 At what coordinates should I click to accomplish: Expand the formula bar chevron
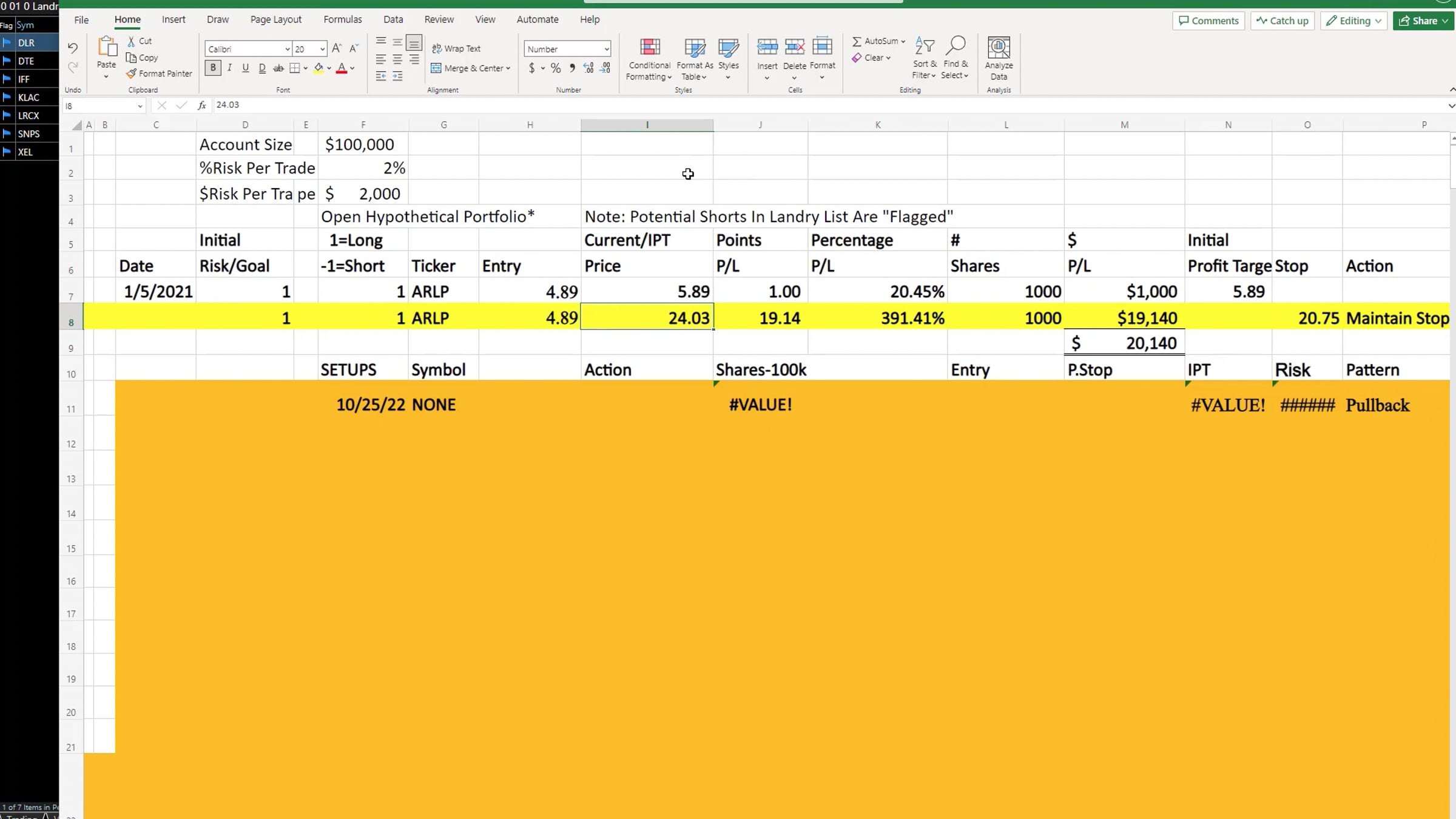point(1451,106)
